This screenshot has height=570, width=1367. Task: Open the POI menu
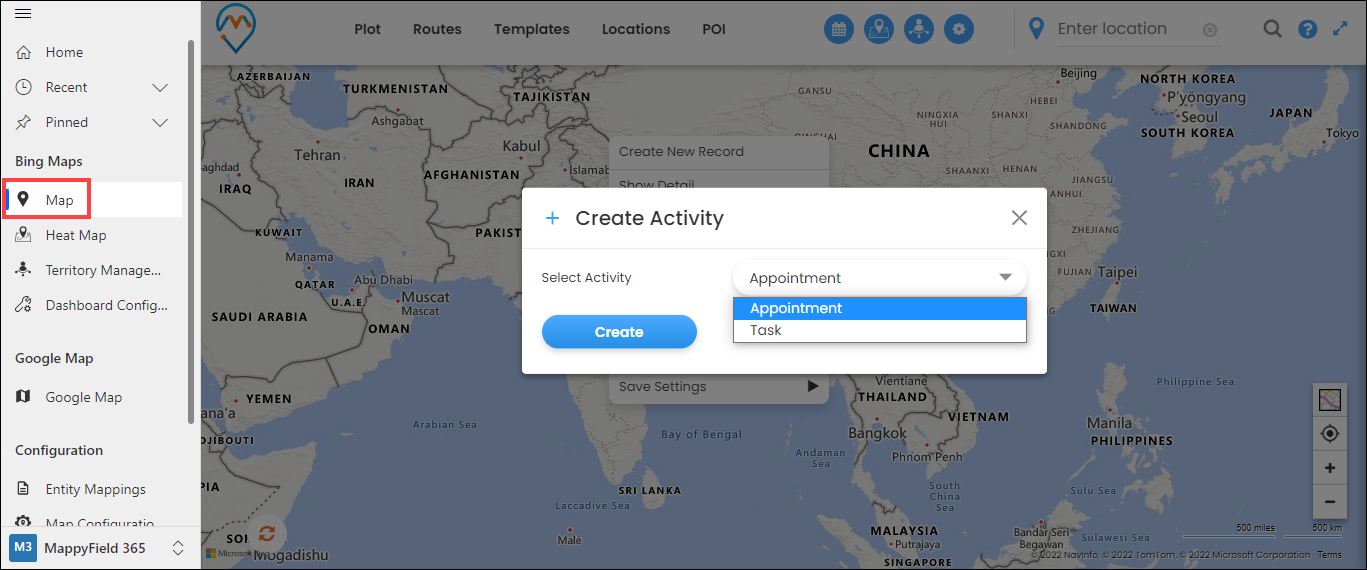coord(714,29)
